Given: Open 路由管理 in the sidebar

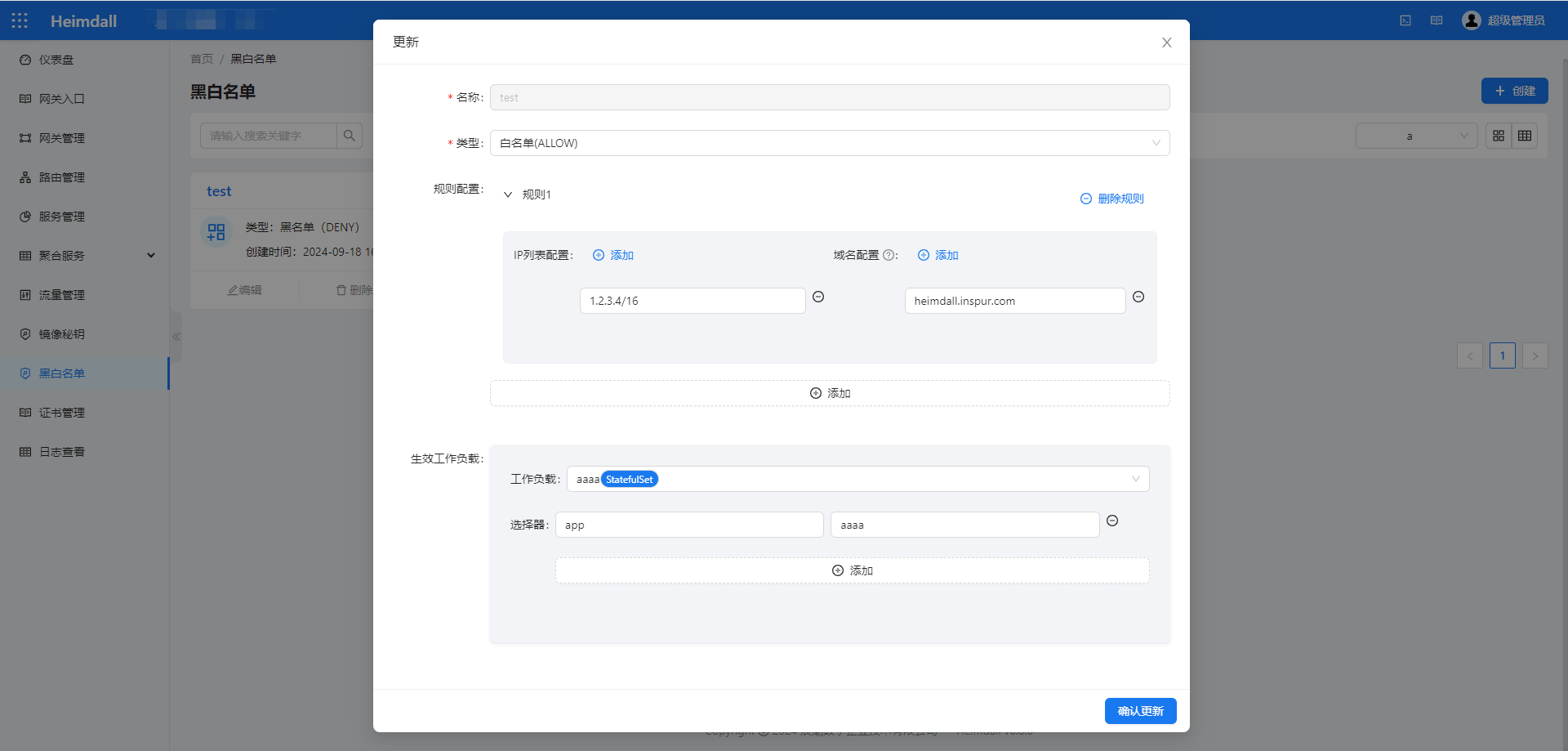Looking at the screenshot, I should pyautogui.click(x=85, y=177).
